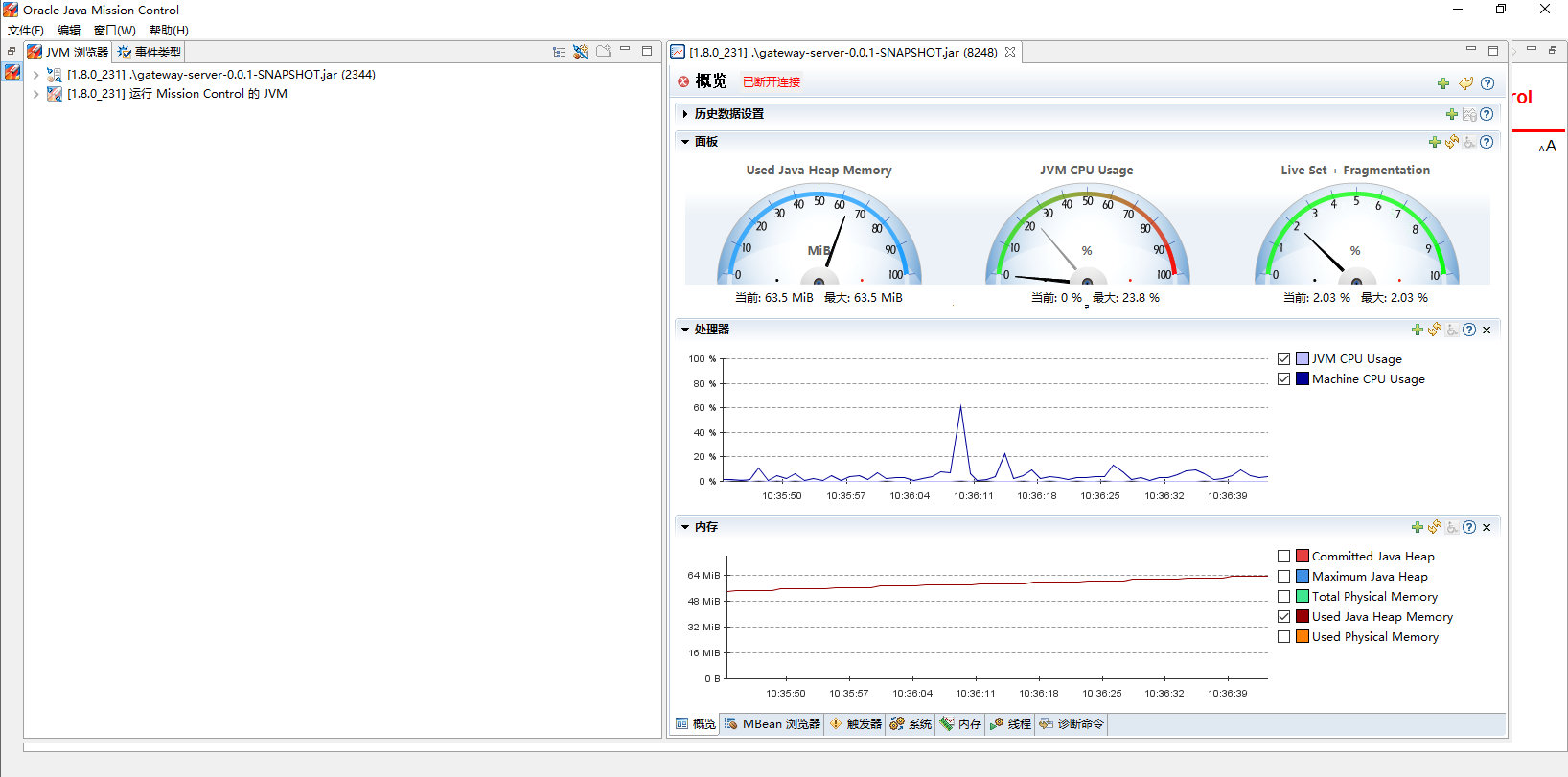
Task: Switch to MBean 浏览器 bottom tab
Action: click(772, 724)
